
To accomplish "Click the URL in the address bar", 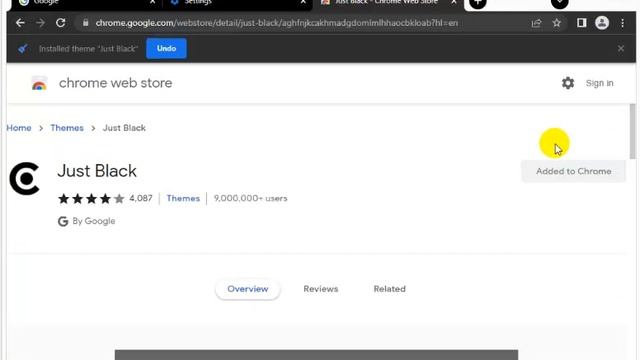I will click(276, 23).
